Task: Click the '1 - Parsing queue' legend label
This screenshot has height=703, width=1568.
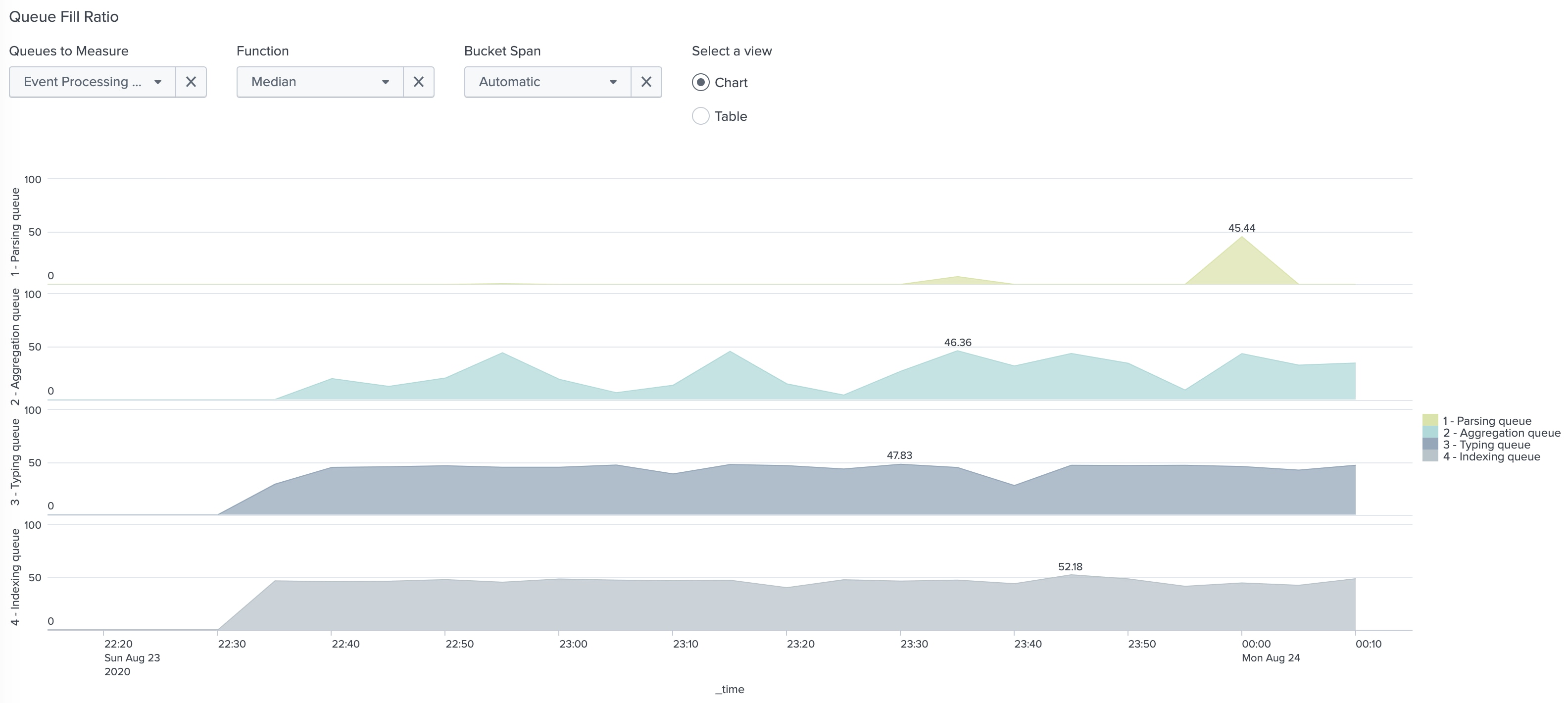Action: point(1487,421)
